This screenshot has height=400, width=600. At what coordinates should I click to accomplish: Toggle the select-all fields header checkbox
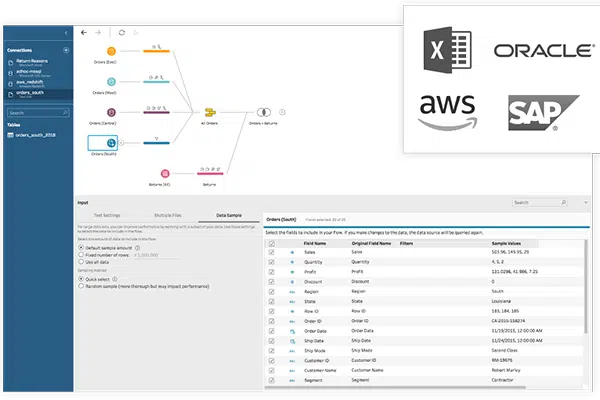pyautogui.click(x=272, y=243)
